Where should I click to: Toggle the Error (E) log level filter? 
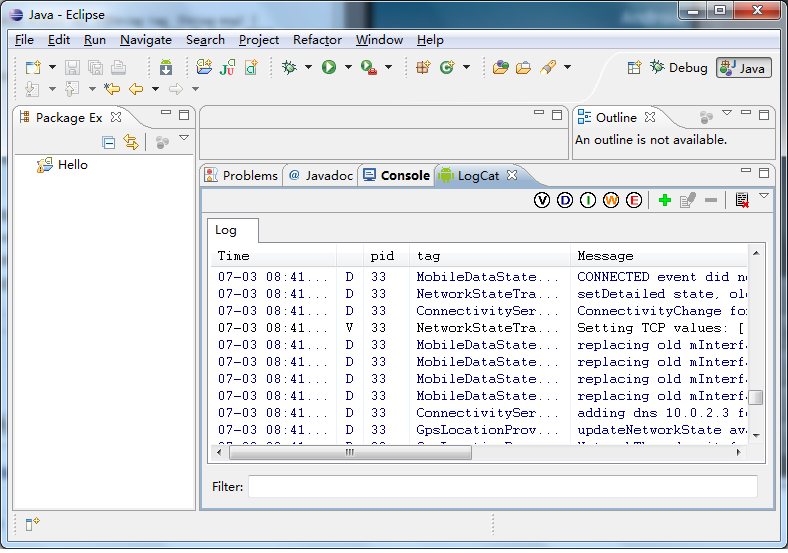(634, 200)
